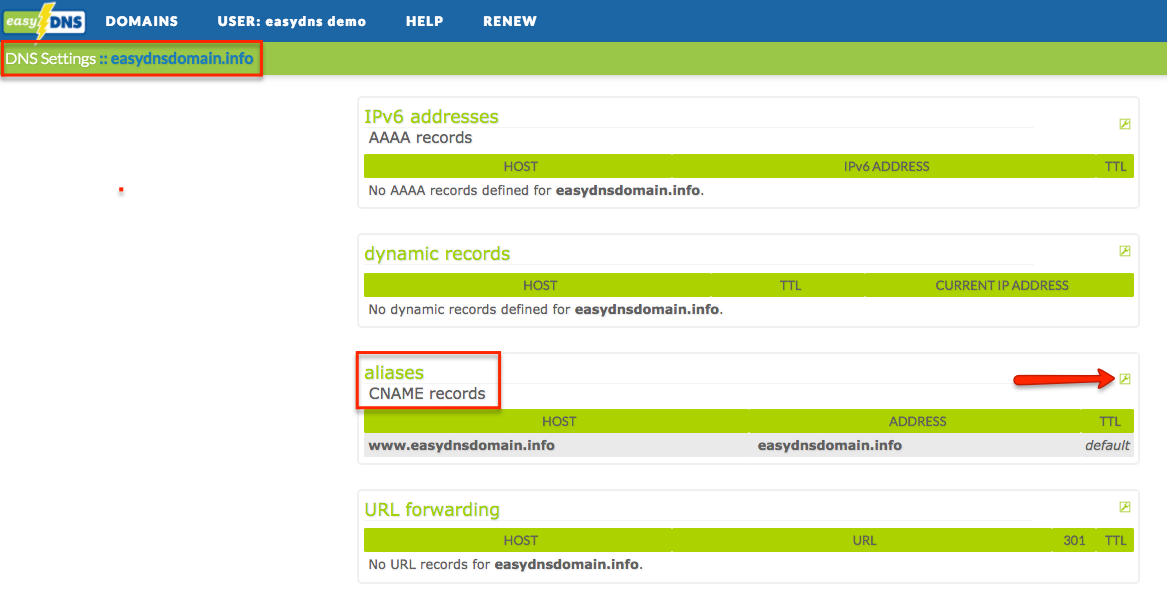
Task: Open the RENEW menu
Action: [510, 22]
